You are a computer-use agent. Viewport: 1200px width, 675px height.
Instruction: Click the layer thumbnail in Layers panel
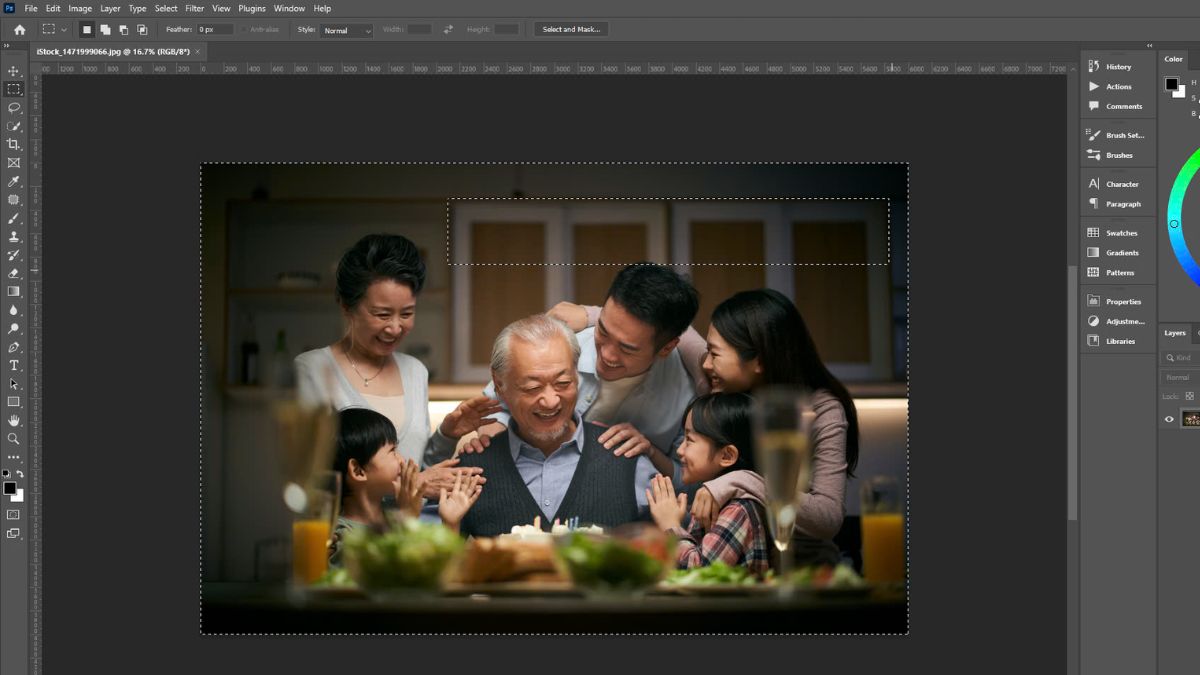(1190, 419)
